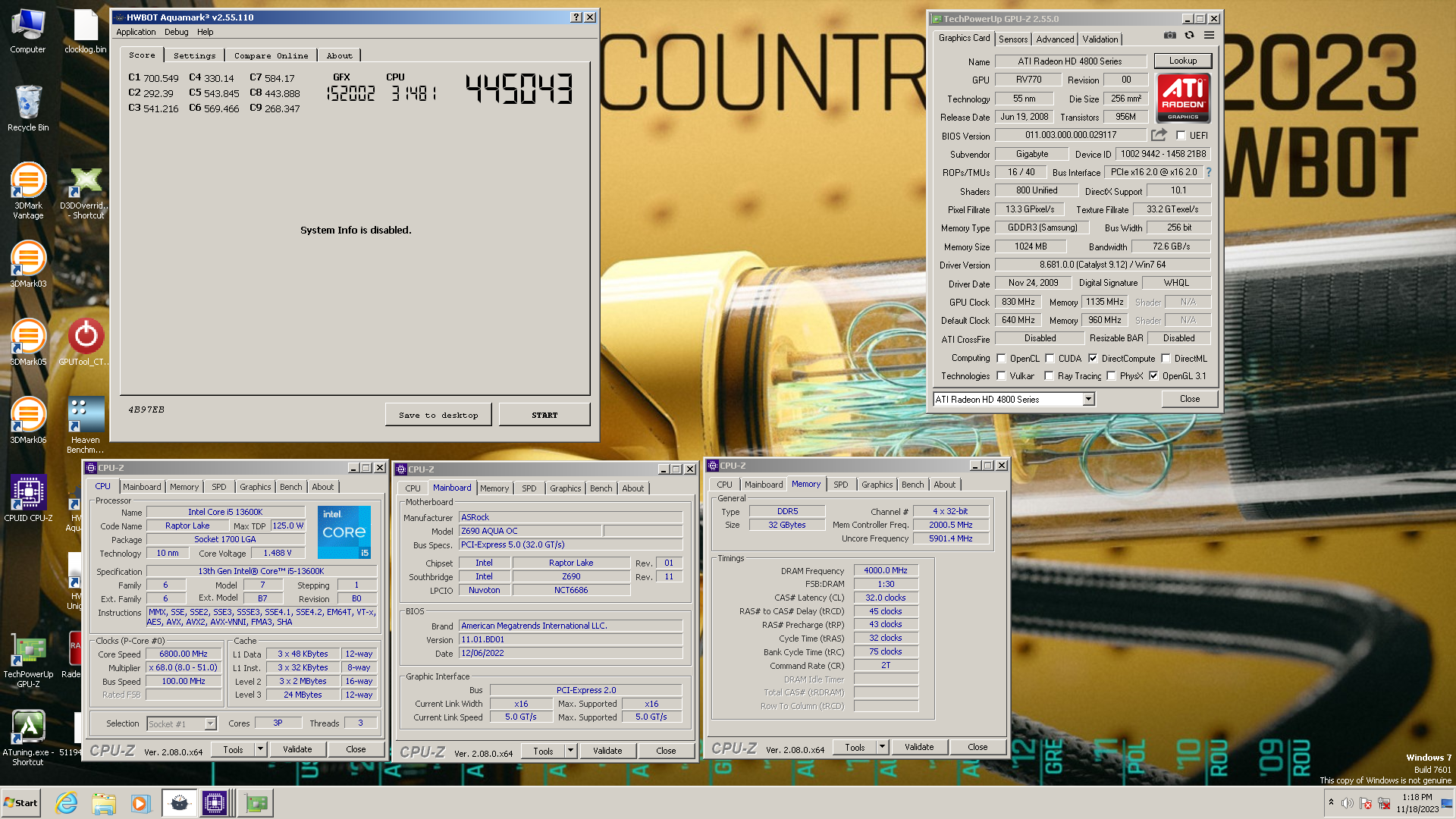Select the Bench tab in CPU-Z CPU window
Image resolution: width=1456 pixels, height=819 pixels.
(290, 487)
